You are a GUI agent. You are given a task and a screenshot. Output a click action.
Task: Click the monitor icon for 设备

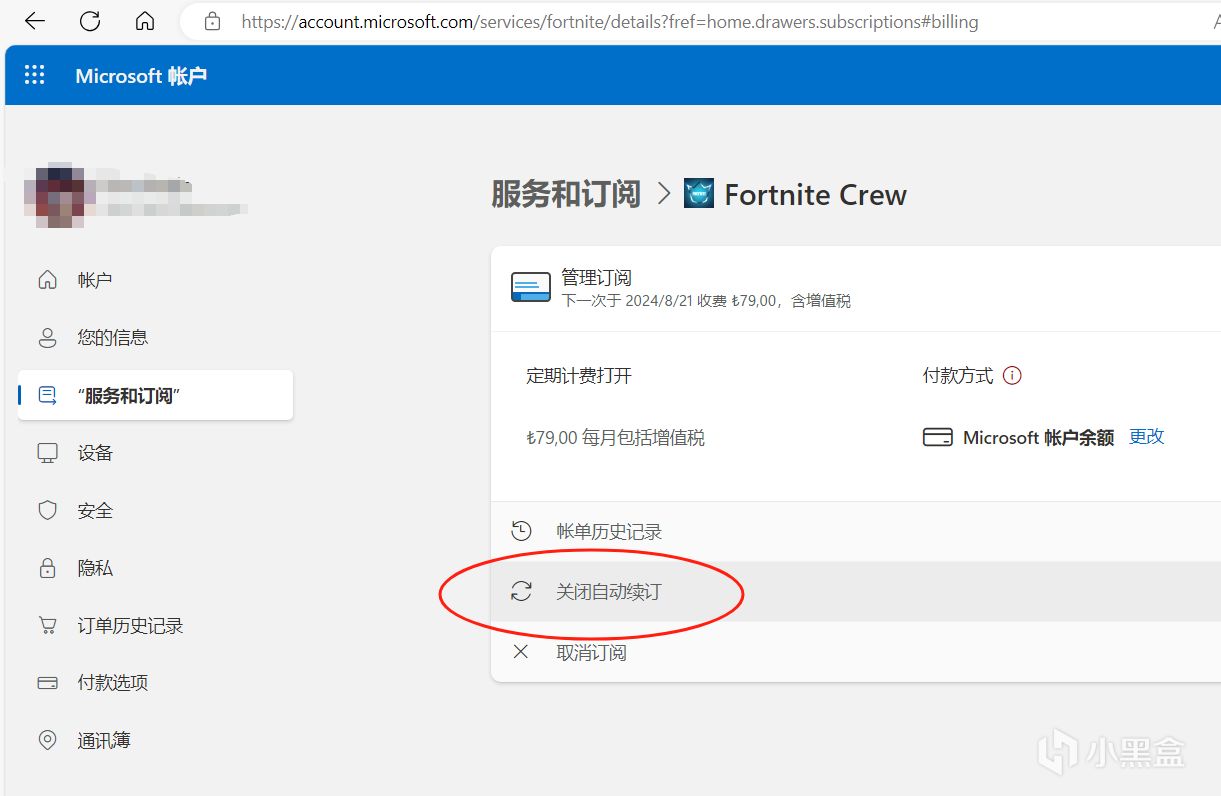(x=47, y=453)
